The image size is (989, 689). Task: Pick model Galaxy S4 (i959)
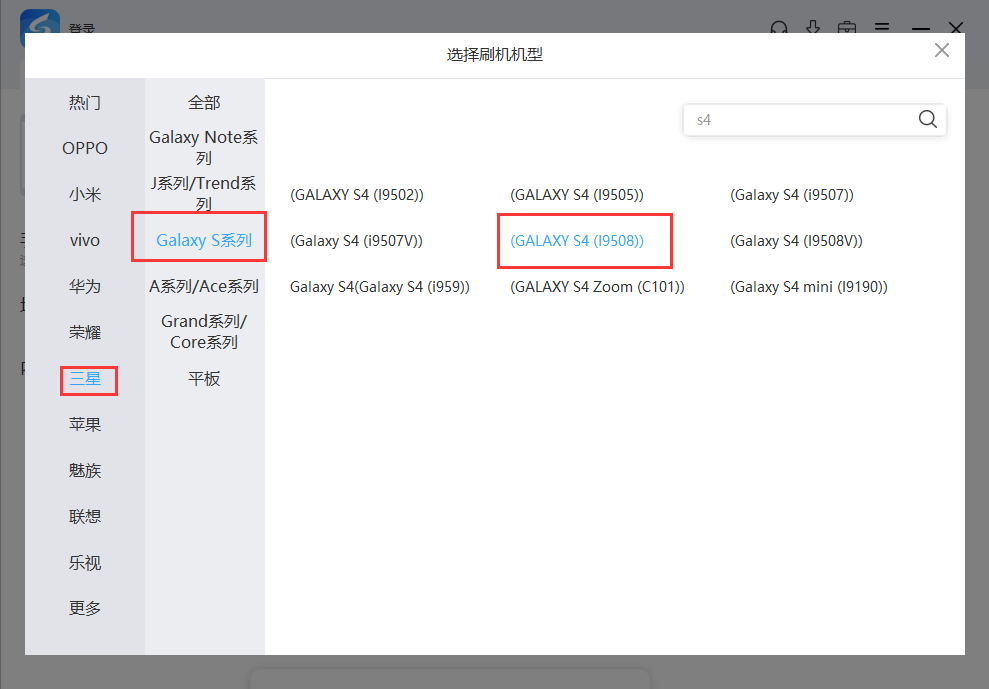click(380, 287)
